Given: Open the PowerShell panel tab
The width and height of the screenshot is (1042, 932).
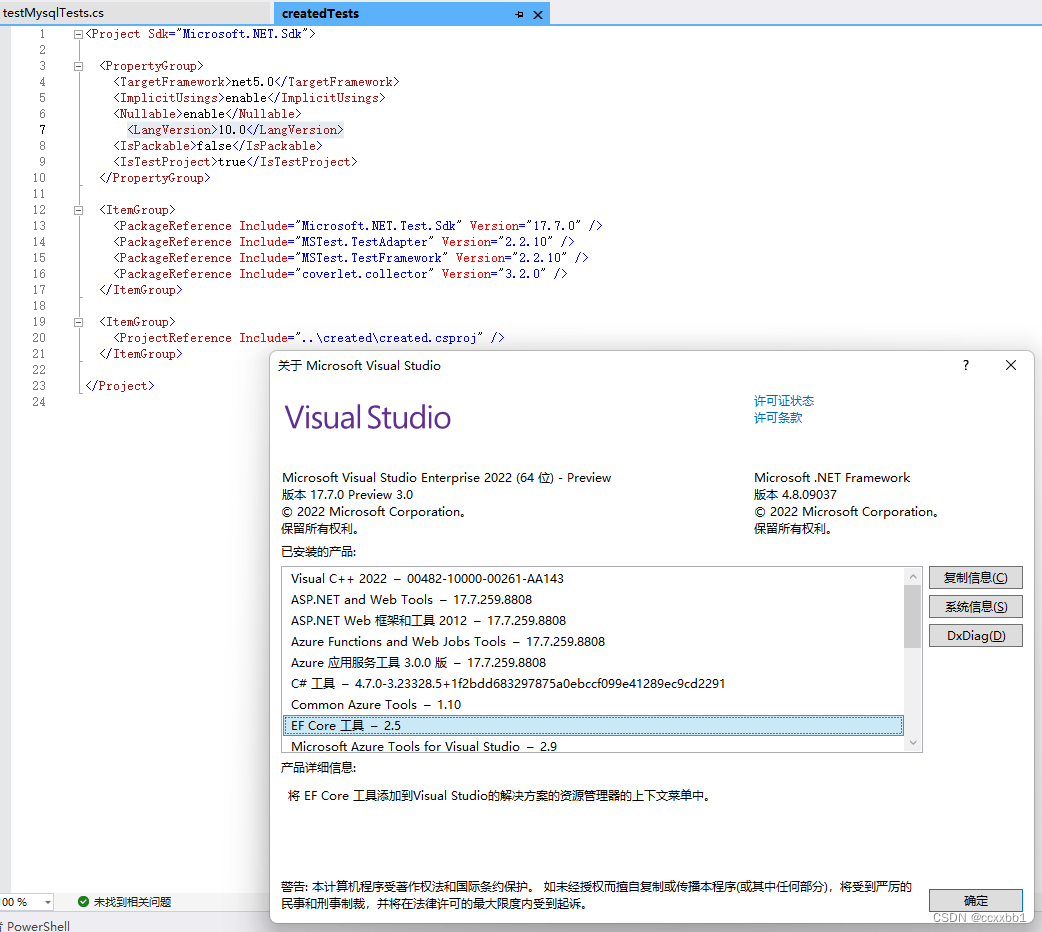Looking at the screenshot, I should pos(37,925).
